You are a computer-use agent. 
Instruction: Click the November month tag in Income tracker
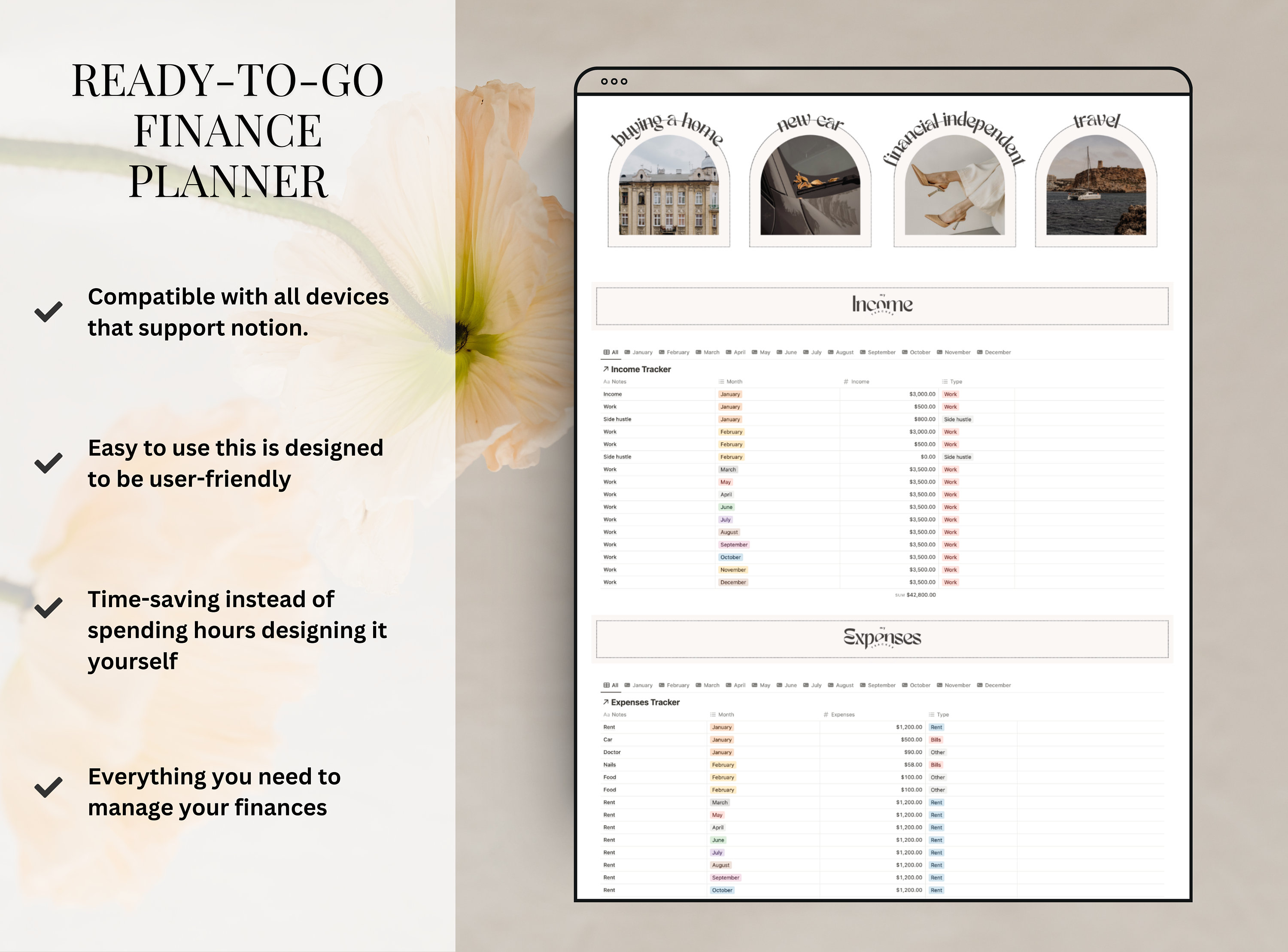tap(733, 570)
